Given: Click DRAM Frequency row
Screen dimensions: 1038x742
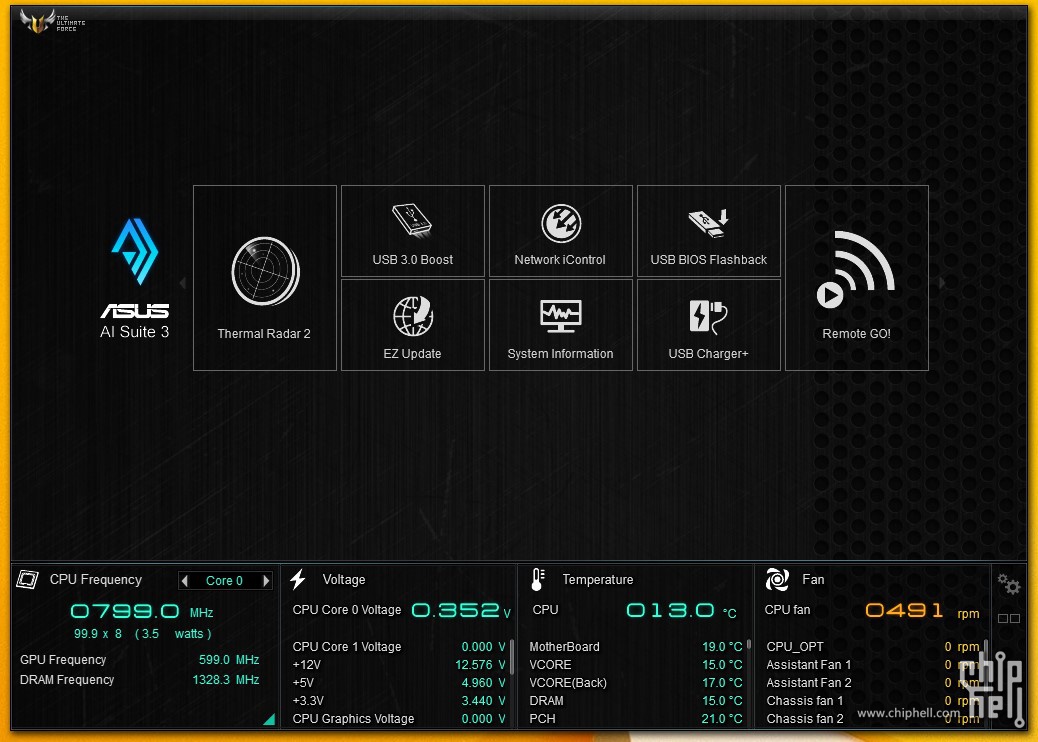Looking at the screenshot, I should 140,680.
